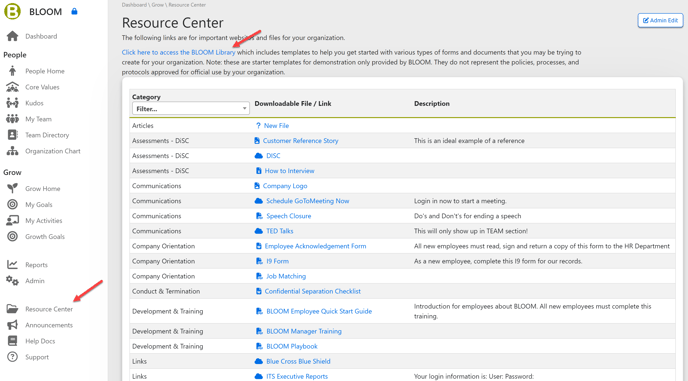Click the Reports chart icon
Viewport: 688px width, 381px height.
pyautogui.click(x=12, y=265)
